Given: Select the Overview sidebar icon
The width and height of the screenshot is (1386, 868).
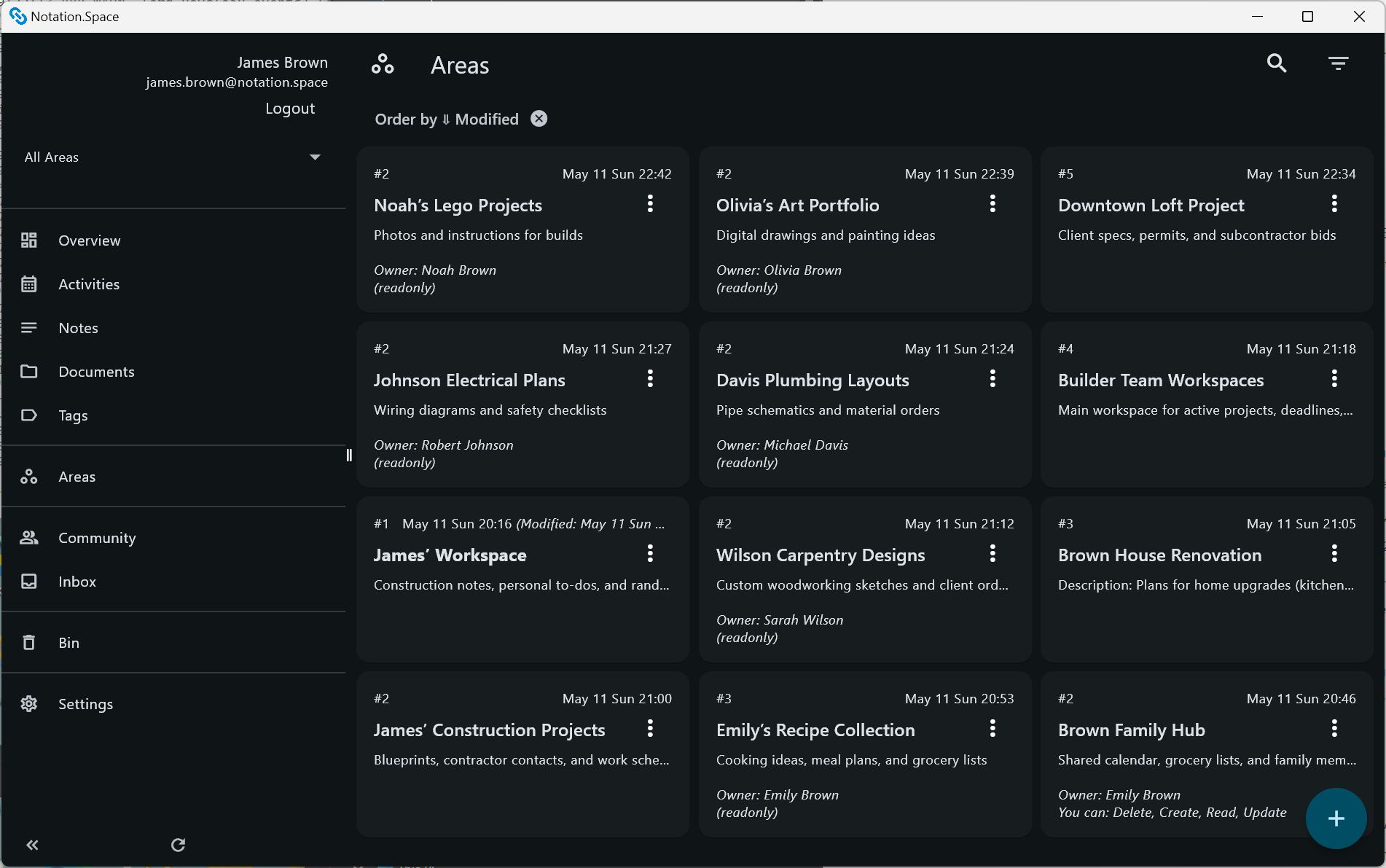Looking at the screenshot, I should [29, 240].
